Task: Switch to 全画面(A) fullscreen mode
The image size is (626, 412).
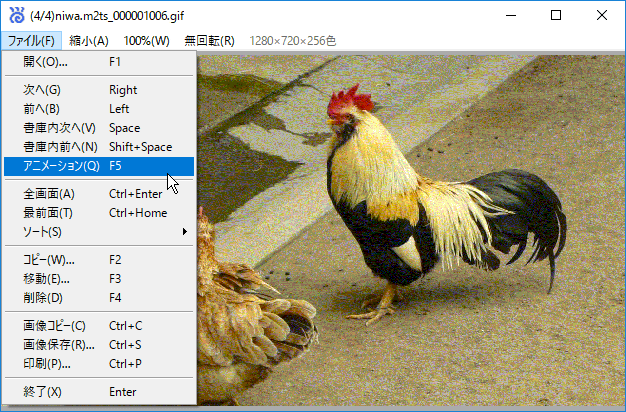Action: tap(48, 194)
